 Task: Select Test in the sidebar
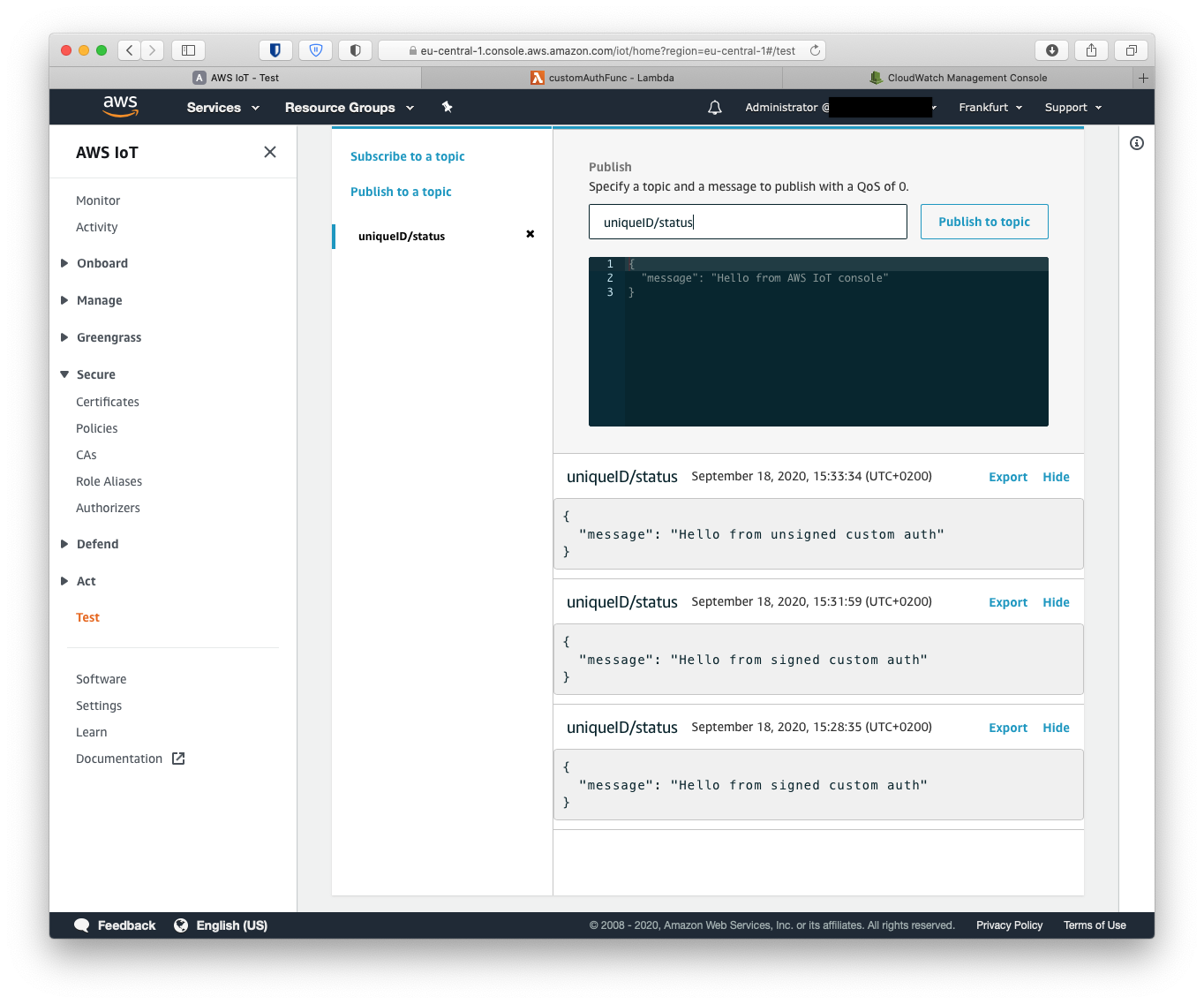[88, 617]
